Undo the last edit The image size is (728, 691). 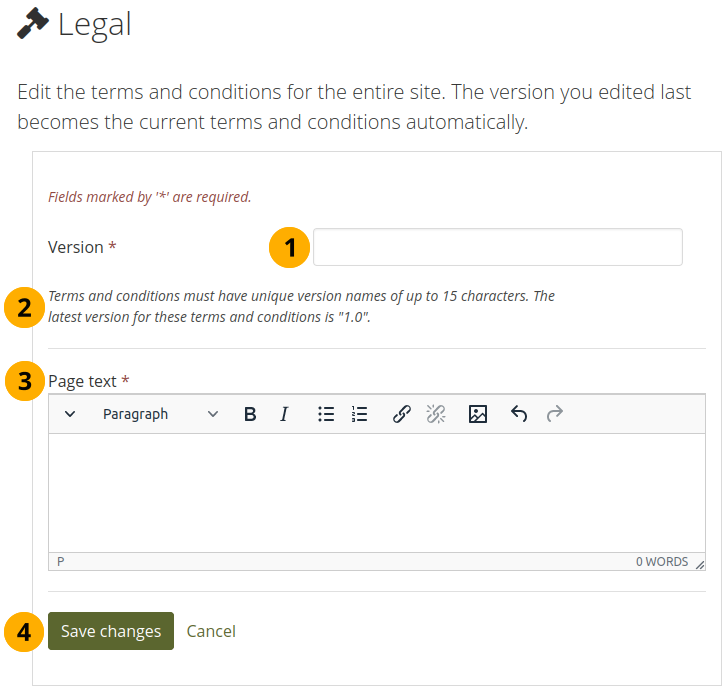pyautogui.click(x=519, y=414)
